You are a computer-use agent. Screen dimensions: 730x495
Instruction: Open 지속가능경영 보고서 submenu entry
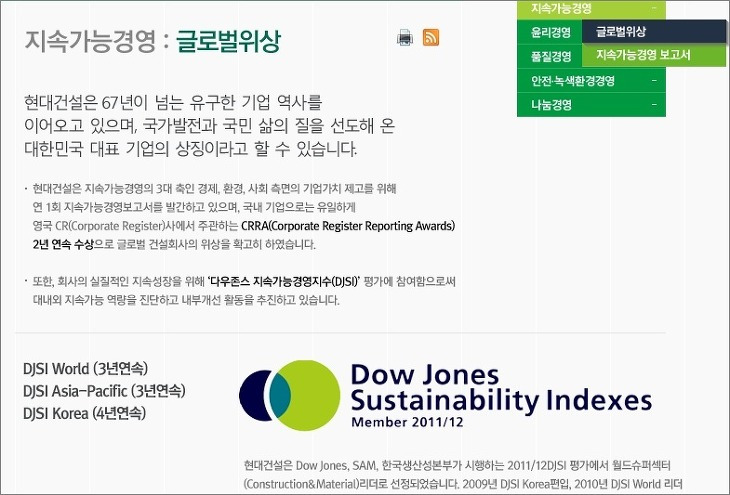pos(654,55)
